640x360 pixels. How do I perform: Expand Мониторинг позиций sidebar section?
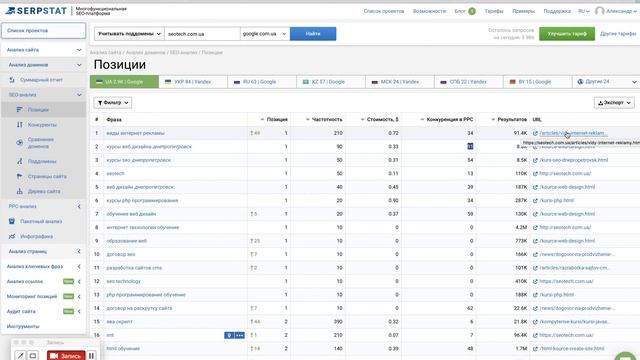[79, 296]
